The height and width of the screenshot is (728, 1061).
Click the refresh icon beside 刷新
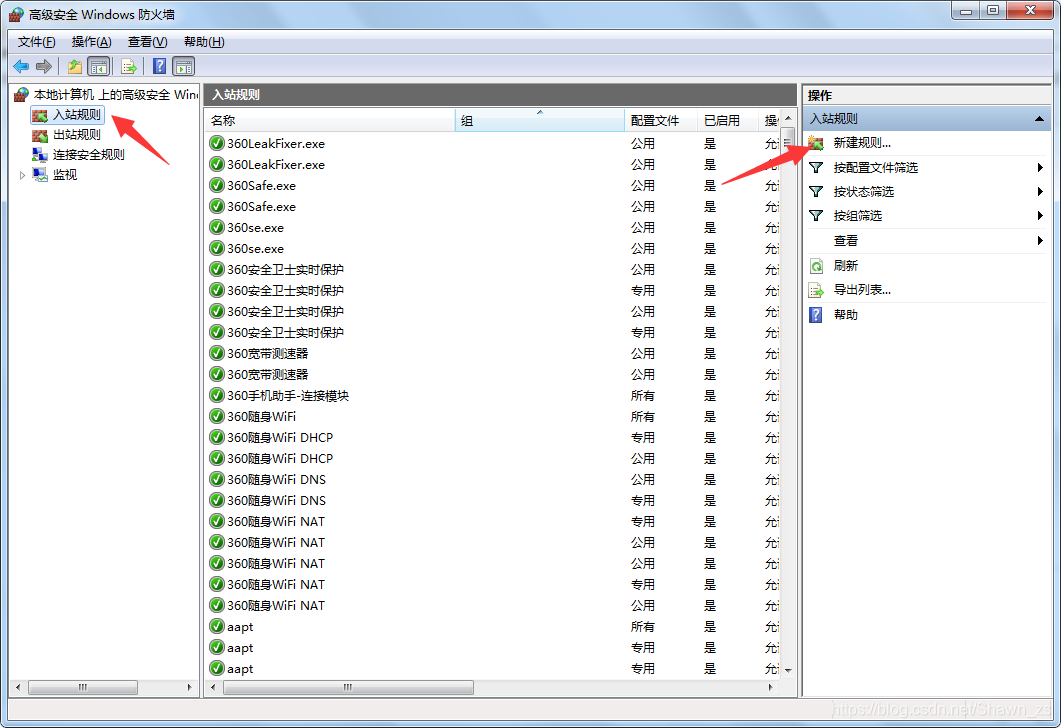coord(816,265)
